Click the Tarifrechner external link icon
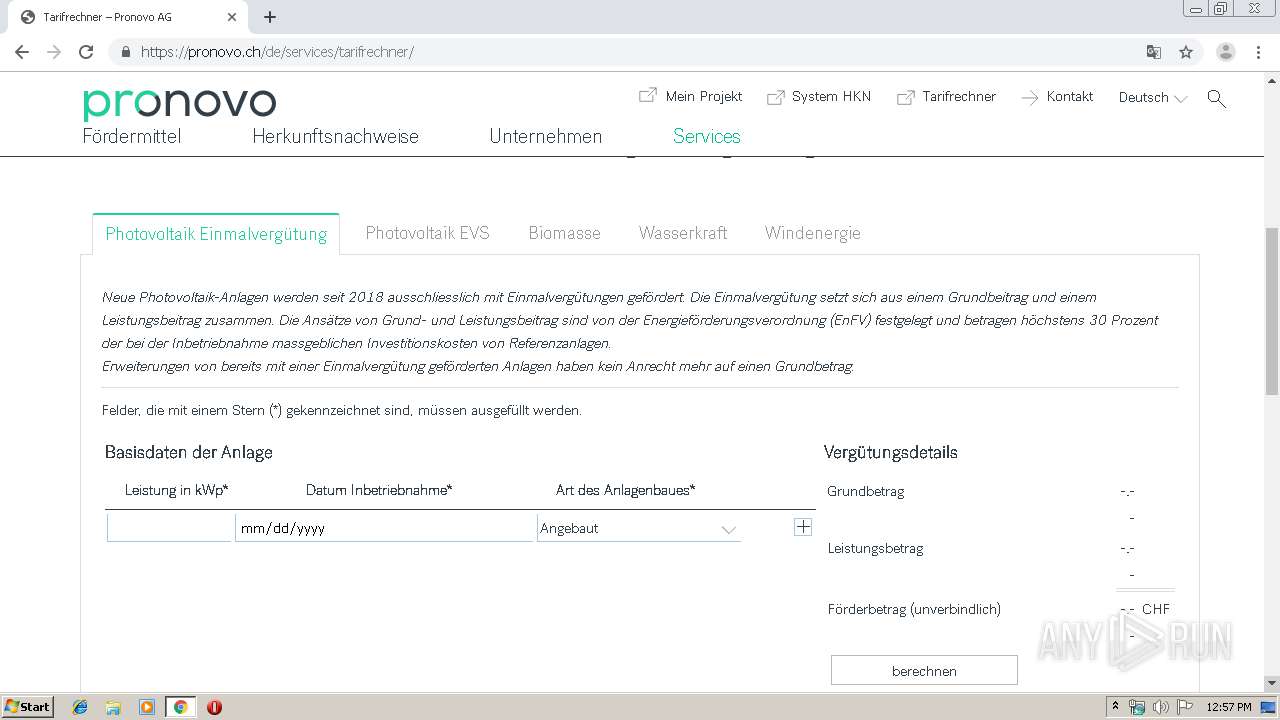Viewport: 1280px width, 720px height. [x=905, y=97]
